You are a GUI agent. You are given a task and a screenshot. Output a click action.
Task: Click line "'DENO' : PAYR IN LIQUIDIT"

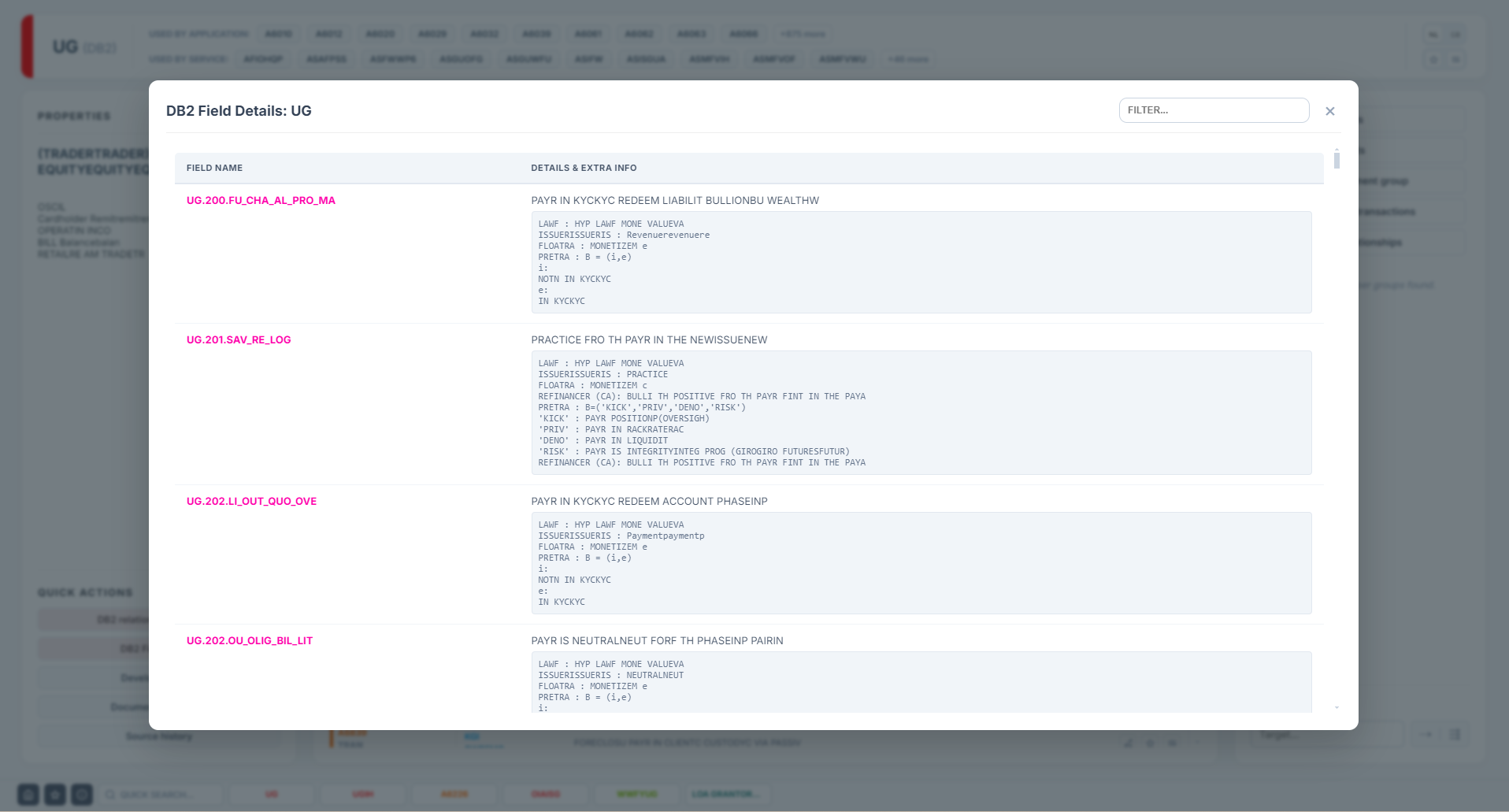tap(602, 440)
